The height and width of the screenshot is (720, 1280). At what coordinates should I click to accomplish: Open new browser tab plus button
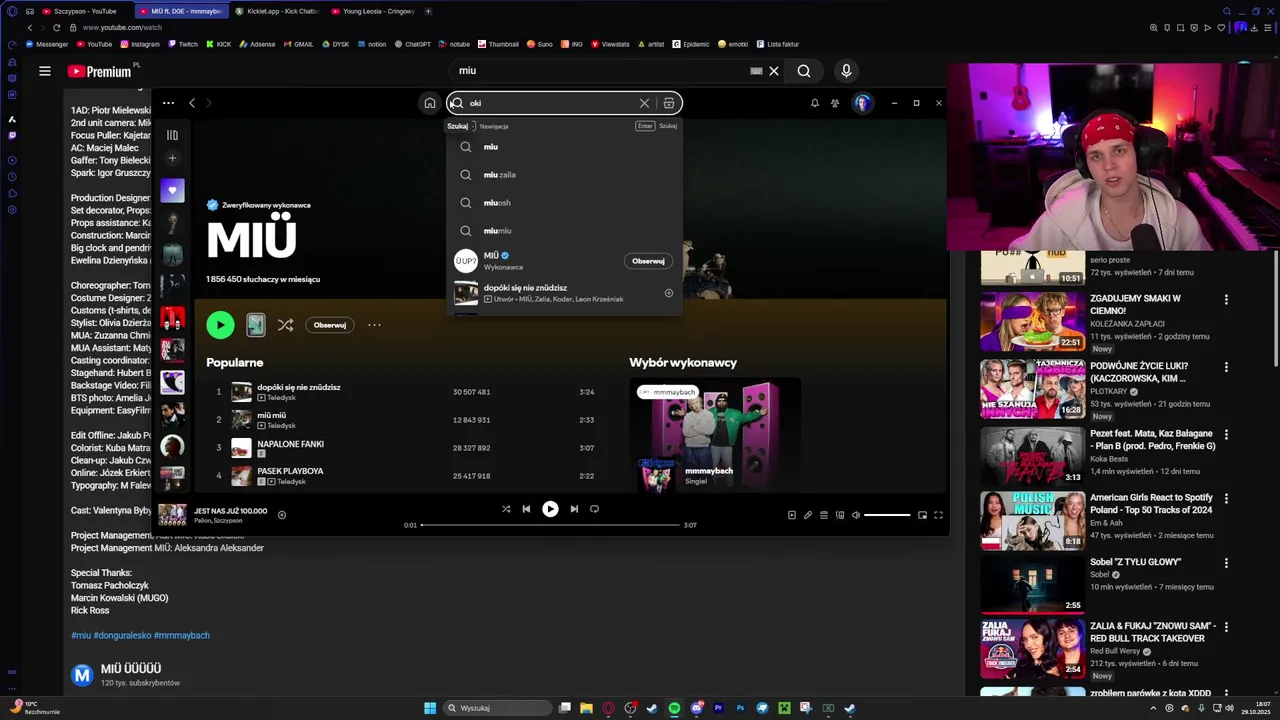428,11
